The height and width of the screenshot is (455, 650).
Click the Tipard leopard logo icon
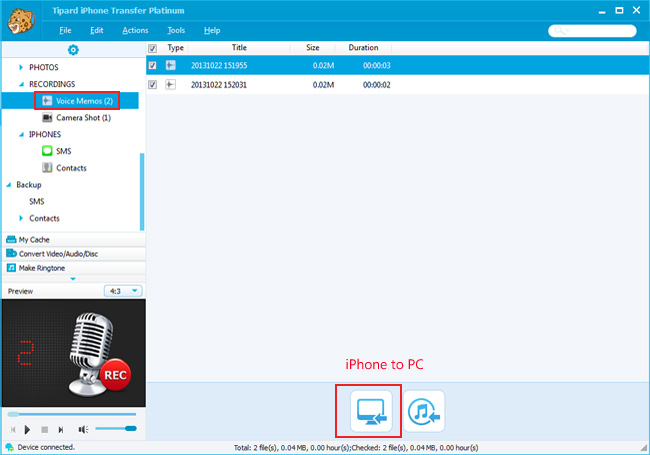21,21
